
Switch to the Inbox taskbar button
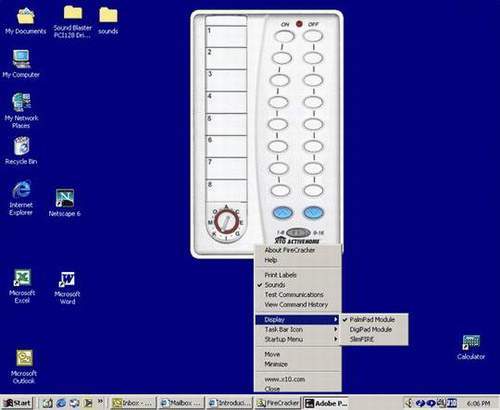point(132,403)
